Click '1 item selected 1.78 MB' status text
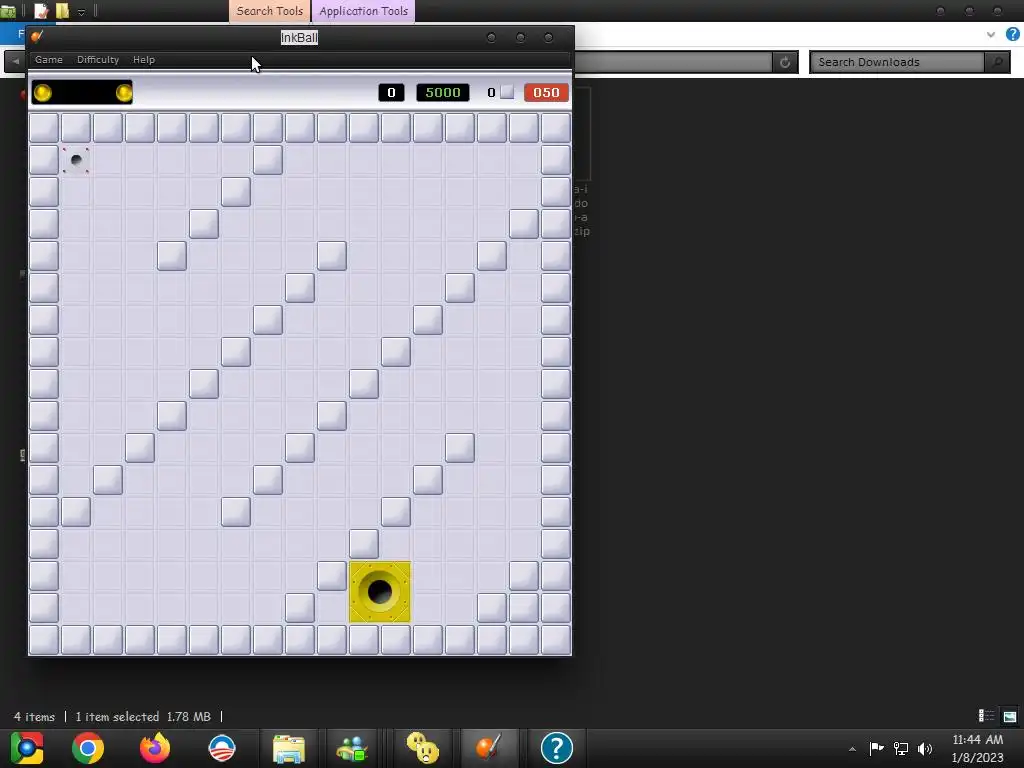This screenshot has width=1024, height=768. point(143,716)
